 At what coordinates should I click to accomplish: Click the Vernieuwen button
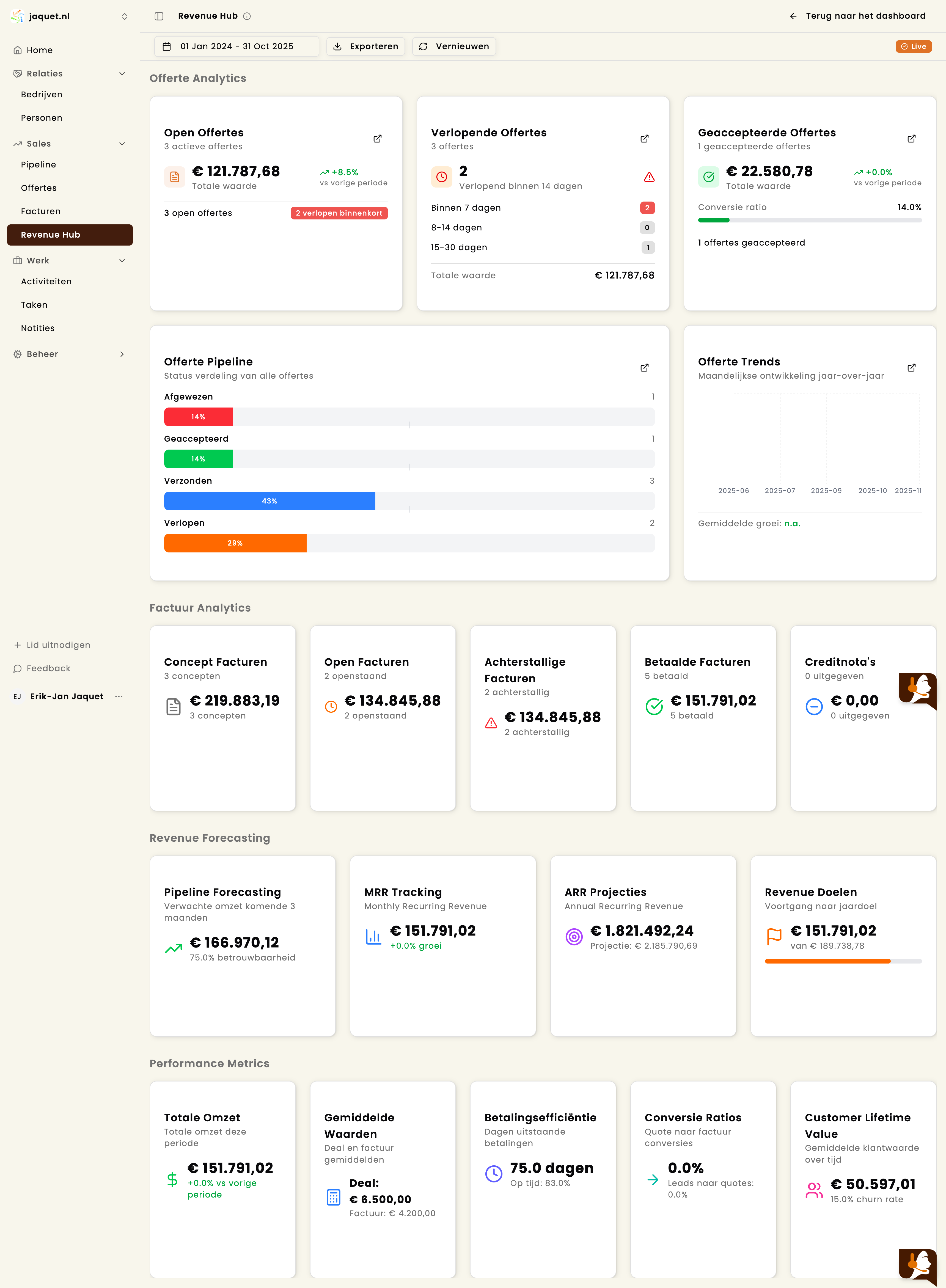tap(453, 46)
